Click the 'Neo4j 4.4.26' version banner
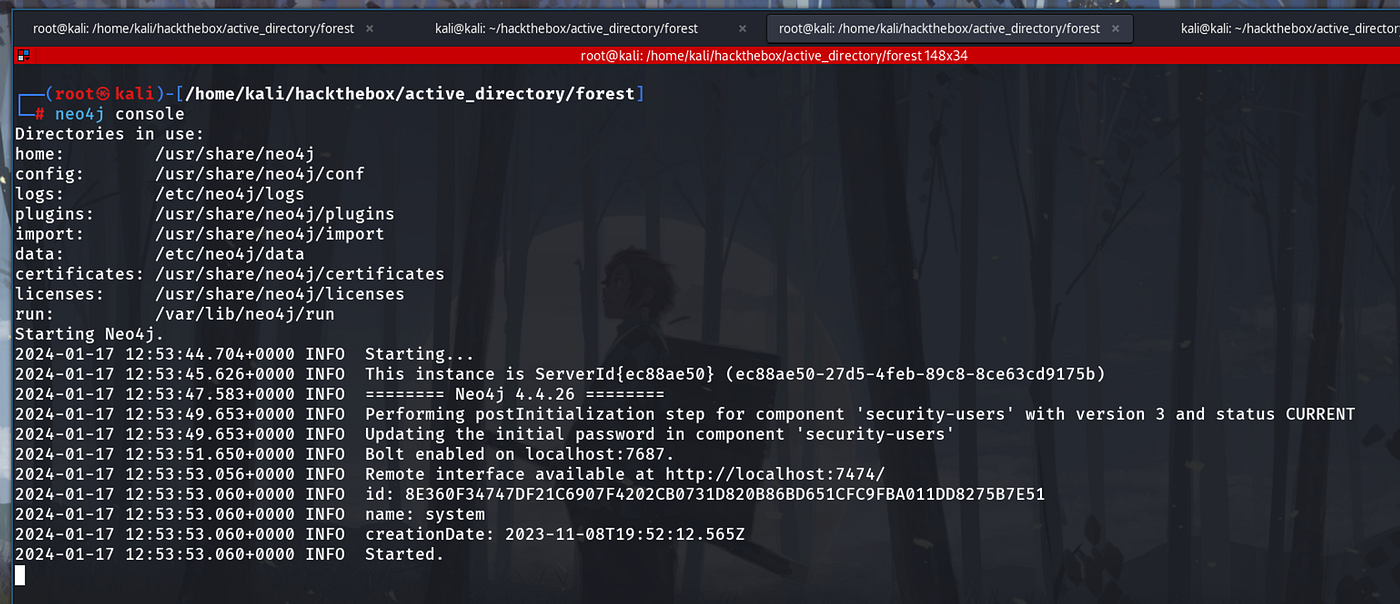The width and height of the screenshot is (1400, 604). pyautogui.click(x=515, y=394)
